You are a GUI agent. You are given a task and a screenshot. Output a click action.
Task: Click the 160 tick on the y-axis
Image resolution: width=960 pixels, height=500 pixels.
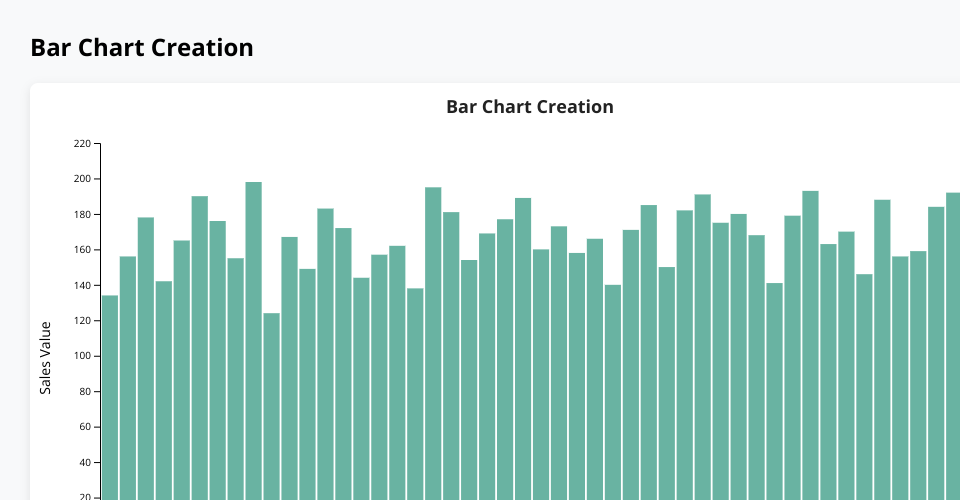pyautogui.click(x=82, y=250)
